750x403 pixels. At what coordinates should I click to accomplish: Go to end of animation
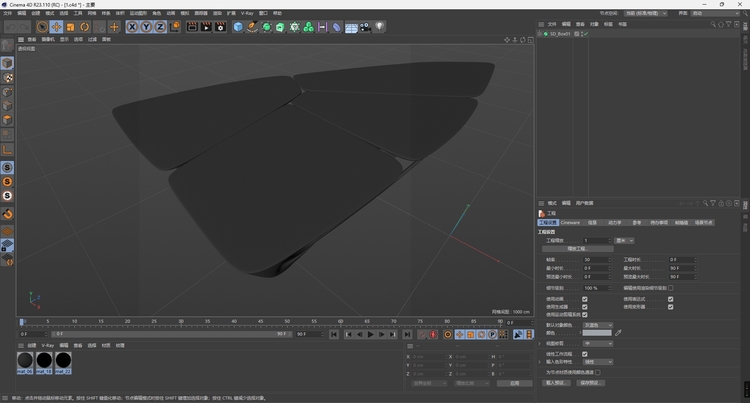pos(407,335)
